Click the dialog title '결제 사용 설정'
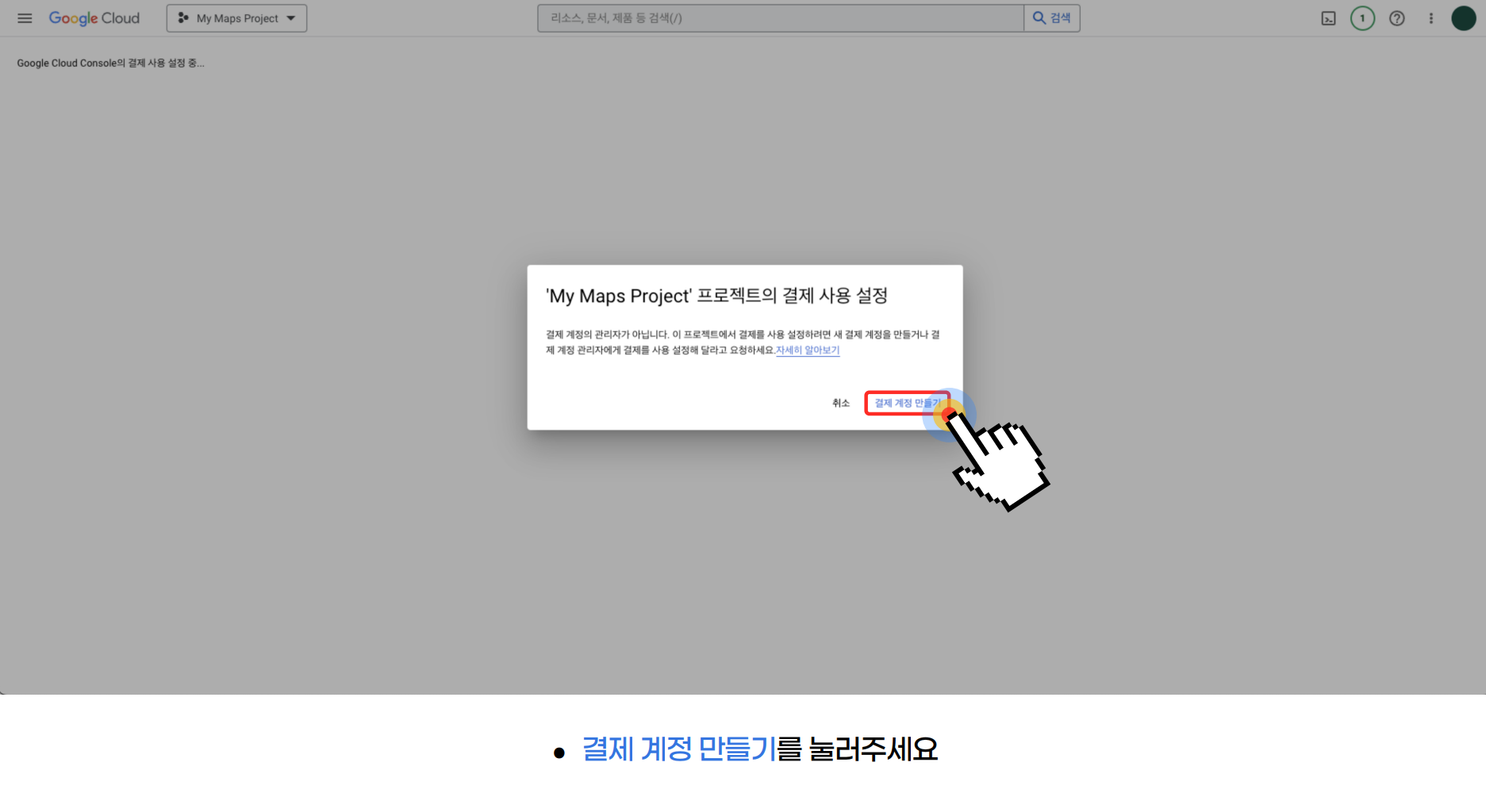 pyautogui.click(x=716, y=296)
